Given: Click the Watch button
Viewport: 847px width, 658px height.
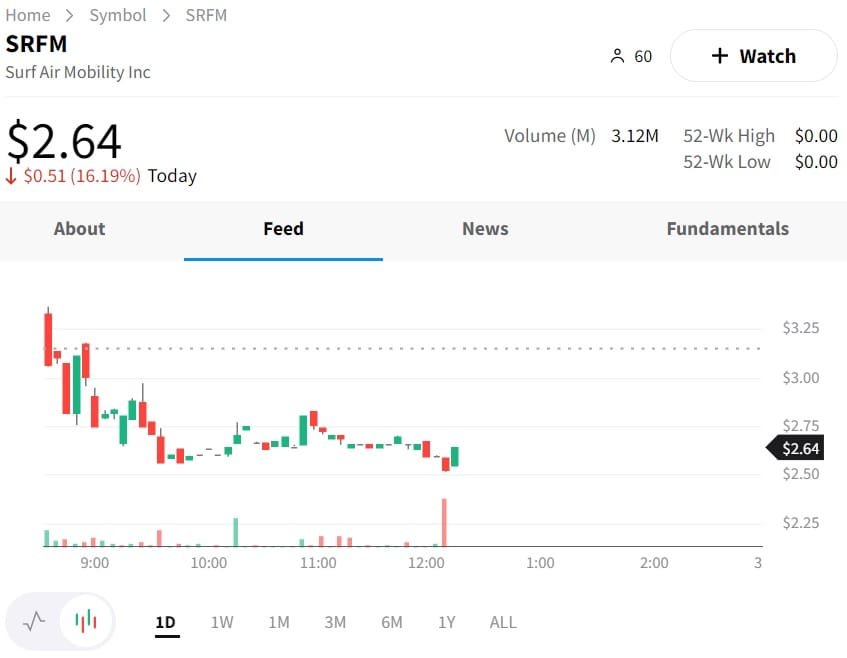Looking at the screenshot, I should pyautogui.click(x=753, y=56).
